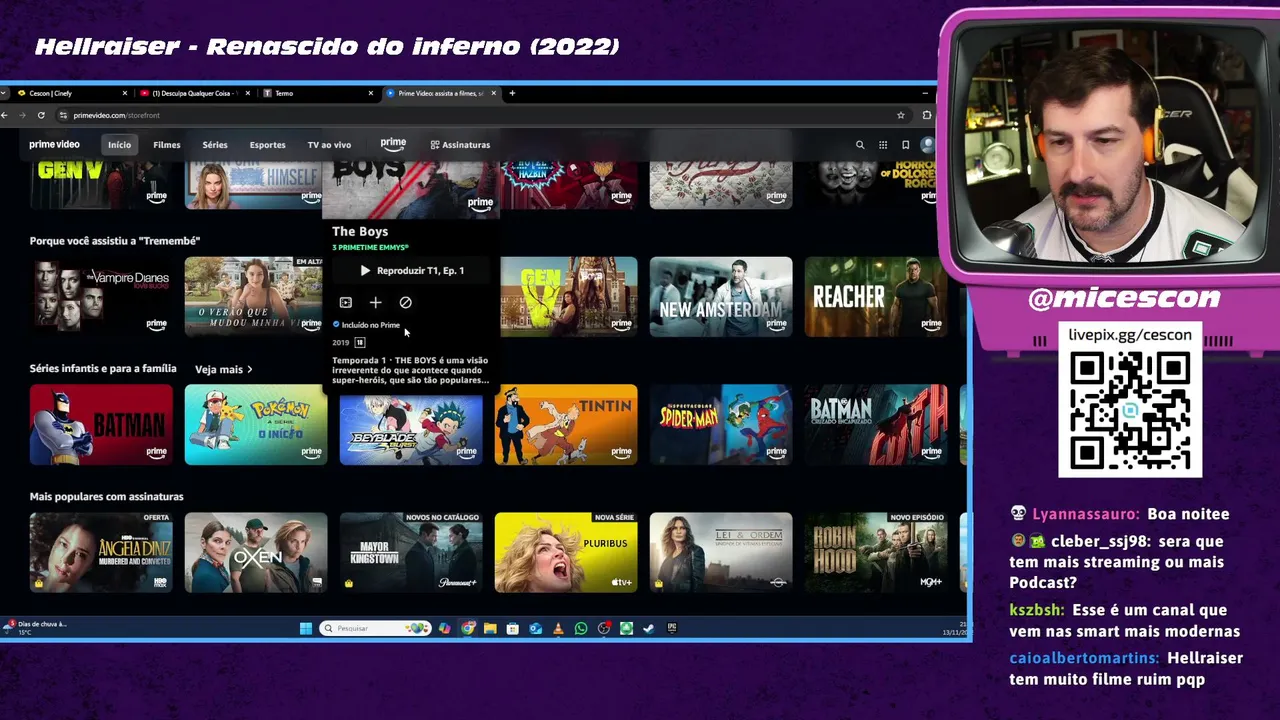Image resolution: width=1280 pixels, height=720 pixels.
Task: Open the Robin Hood thumbnail
Action: pyautogui.click(x=876, y=552)
